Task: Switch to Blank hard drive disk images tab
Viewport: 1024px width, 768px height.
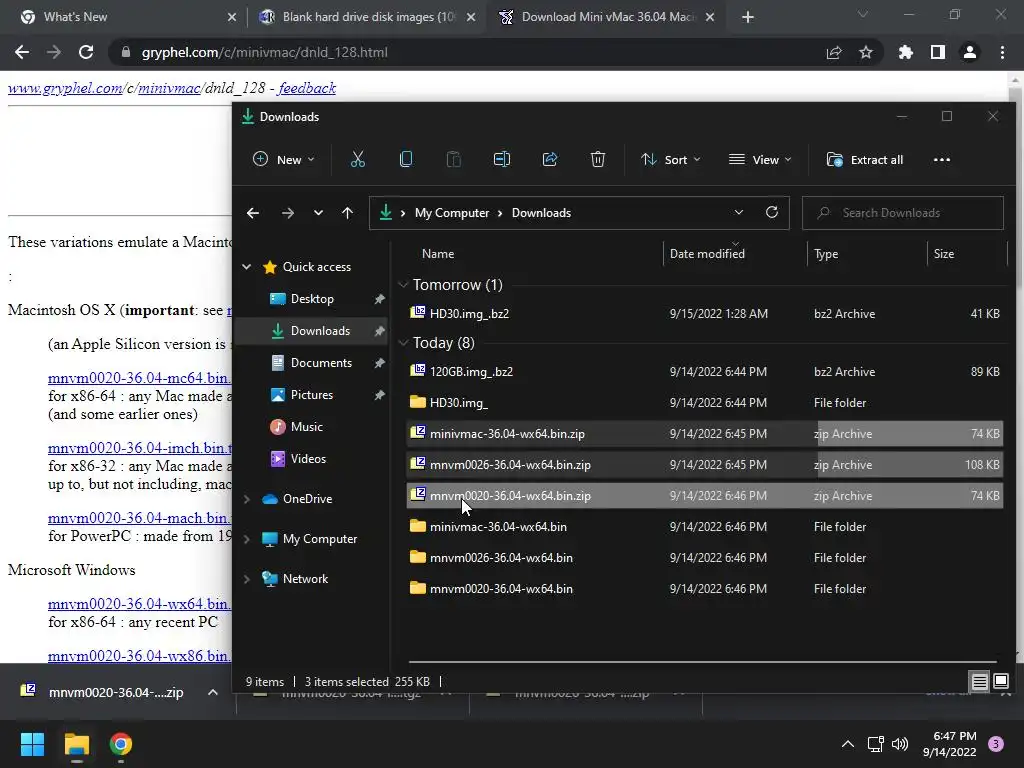Action: (x=368, y=17)
